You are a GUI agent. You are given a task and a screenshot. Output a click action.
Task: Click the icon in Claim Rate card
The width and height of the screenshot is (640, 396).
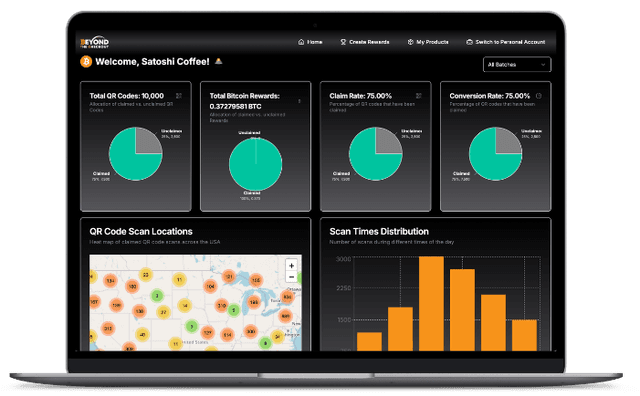[x=419, y=96]
